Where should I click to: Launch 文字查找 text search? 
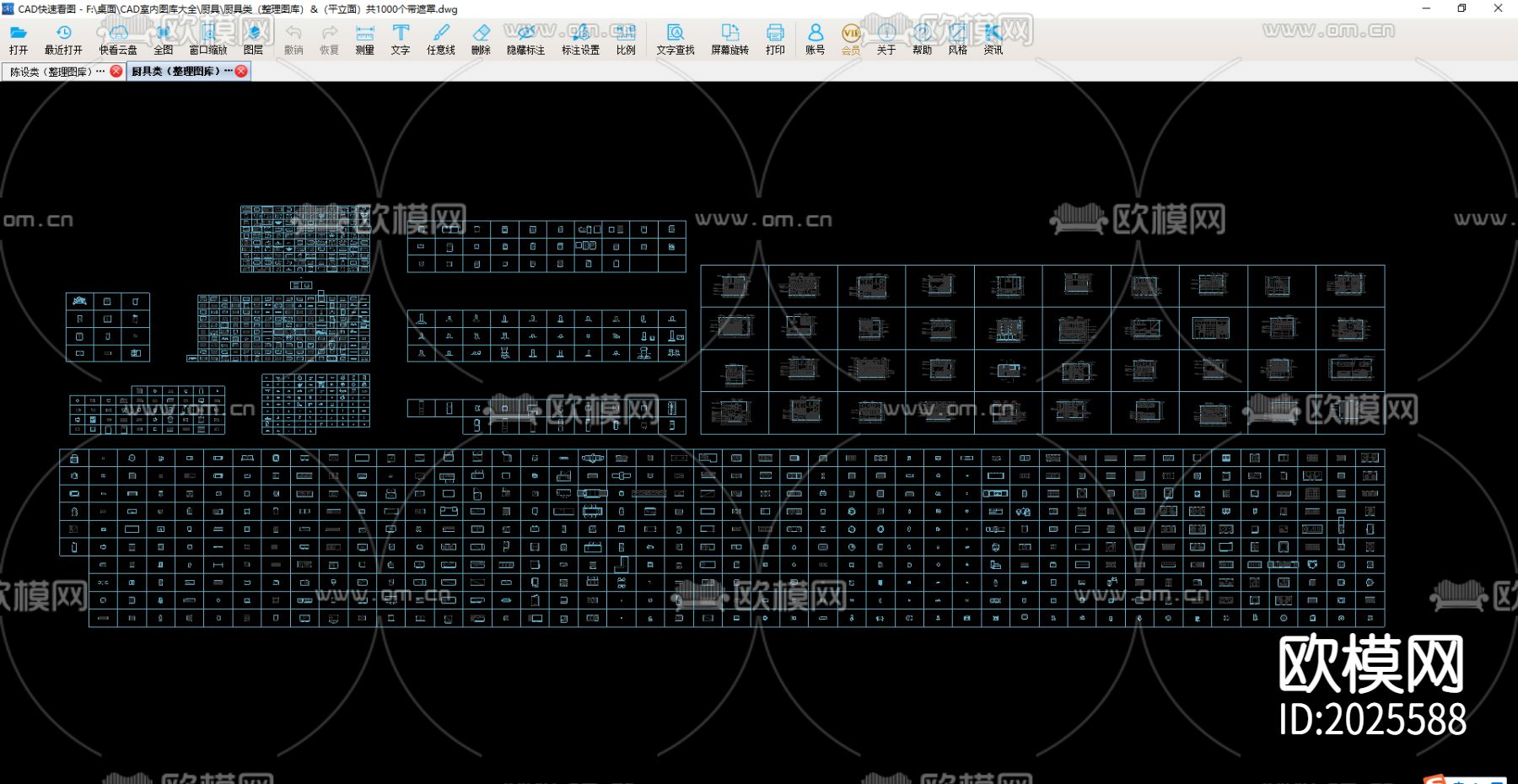tap(676, 40)
